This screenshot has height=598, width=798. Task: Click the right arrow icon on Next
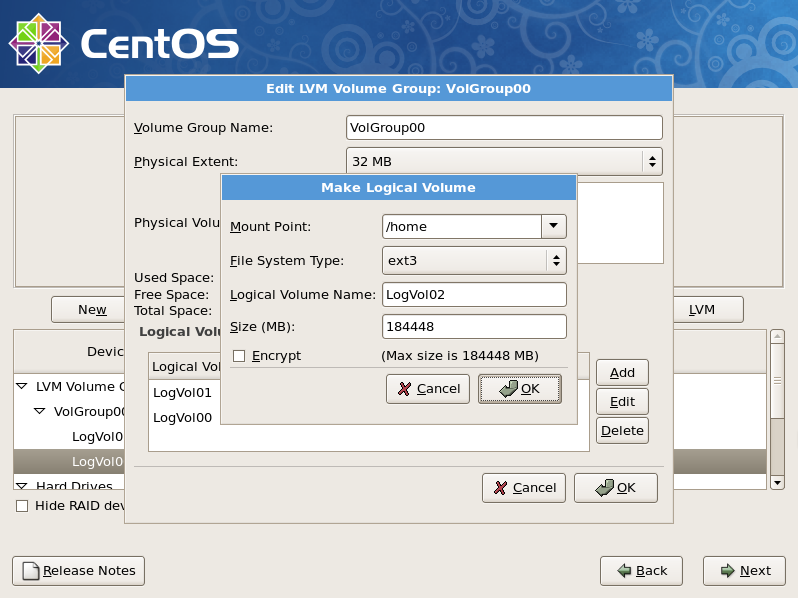[728, 571]
